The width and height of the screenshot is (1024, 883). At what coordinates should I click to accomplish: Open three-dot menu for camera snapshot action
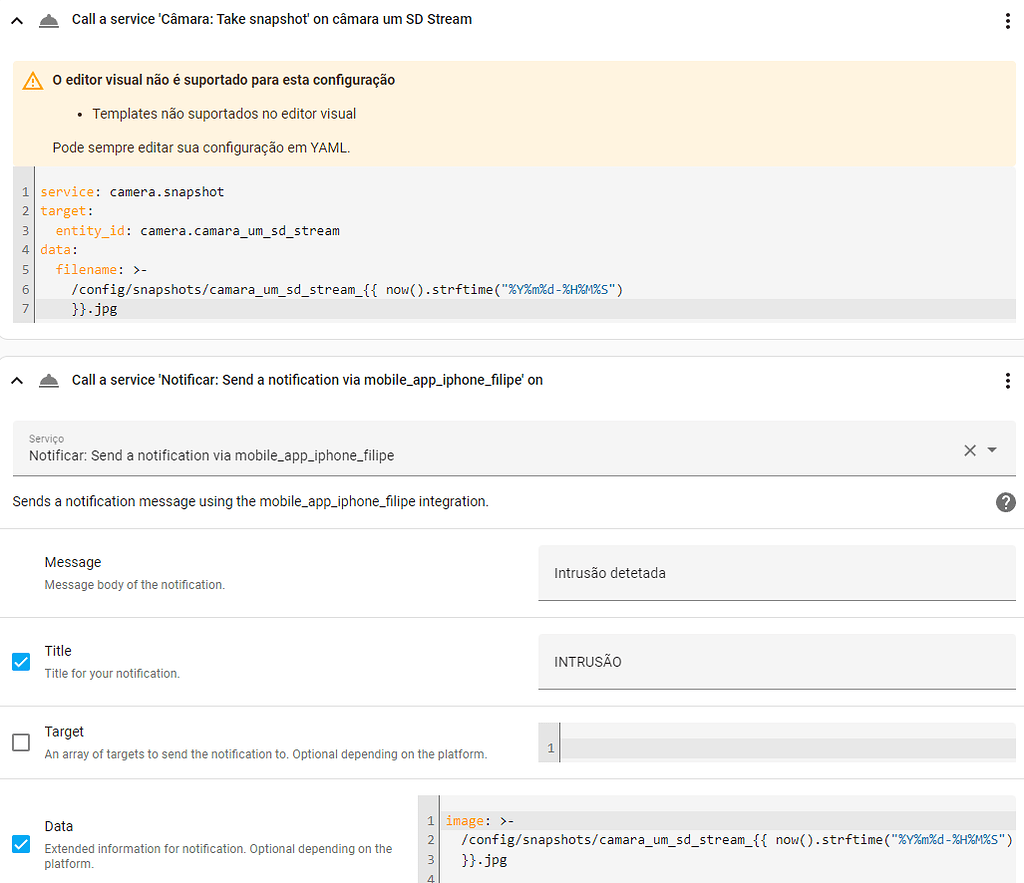click(x=1007, y=21)
